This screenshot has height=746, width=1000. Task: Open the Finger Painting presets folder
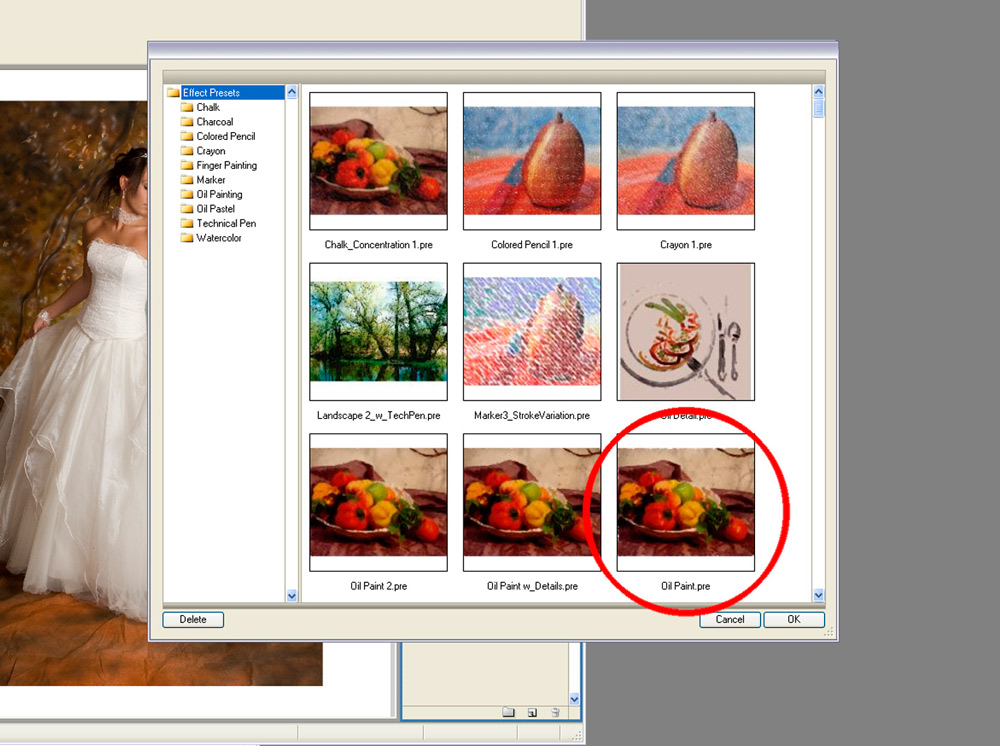click(x=226, y=165)
